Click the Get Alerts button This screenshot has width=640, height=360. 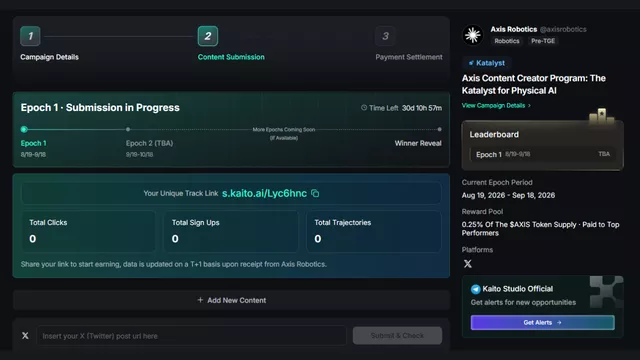click(x=542, y=322)
